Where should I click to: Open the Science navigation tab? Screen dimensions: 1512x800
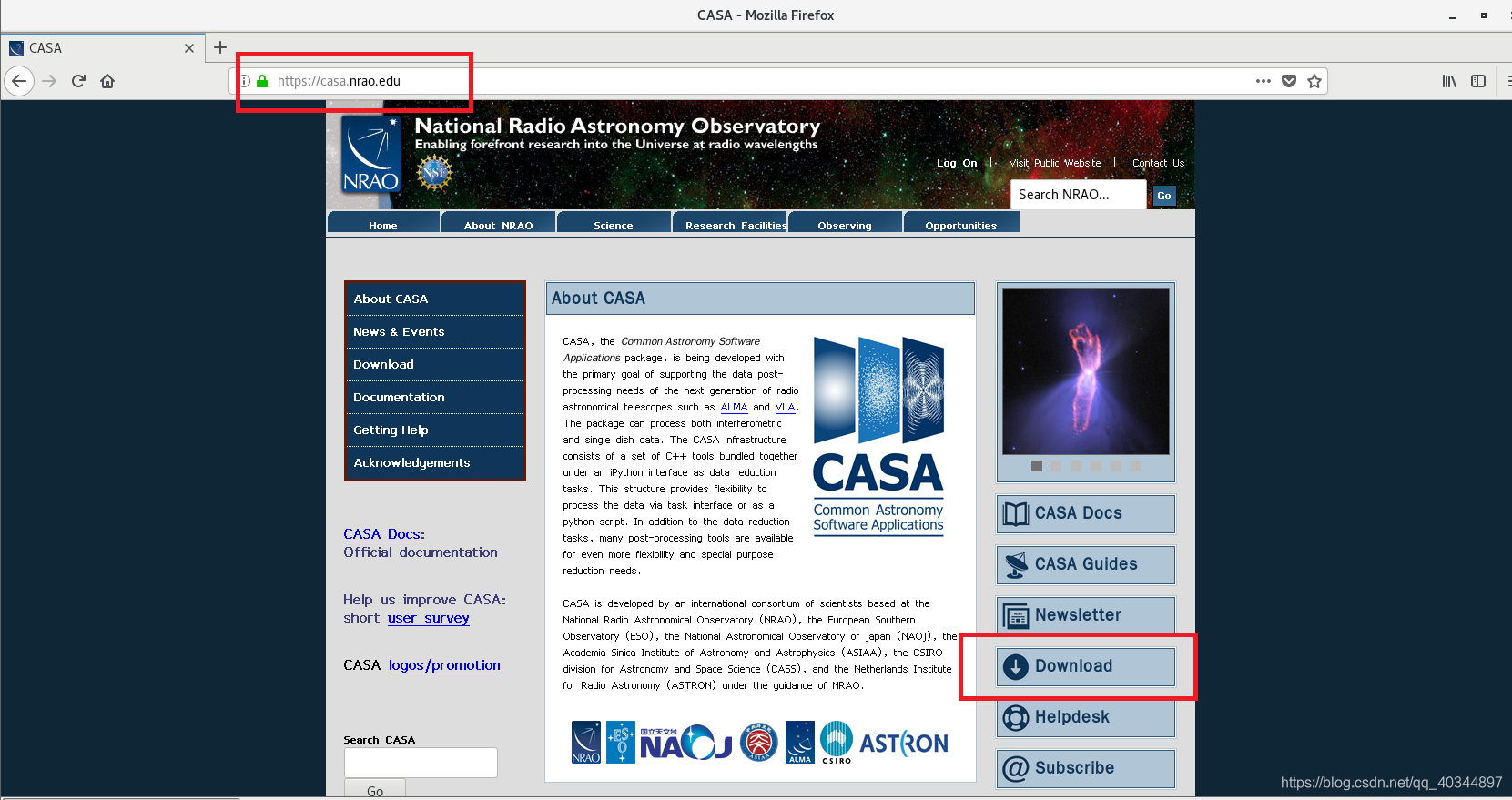614,223
